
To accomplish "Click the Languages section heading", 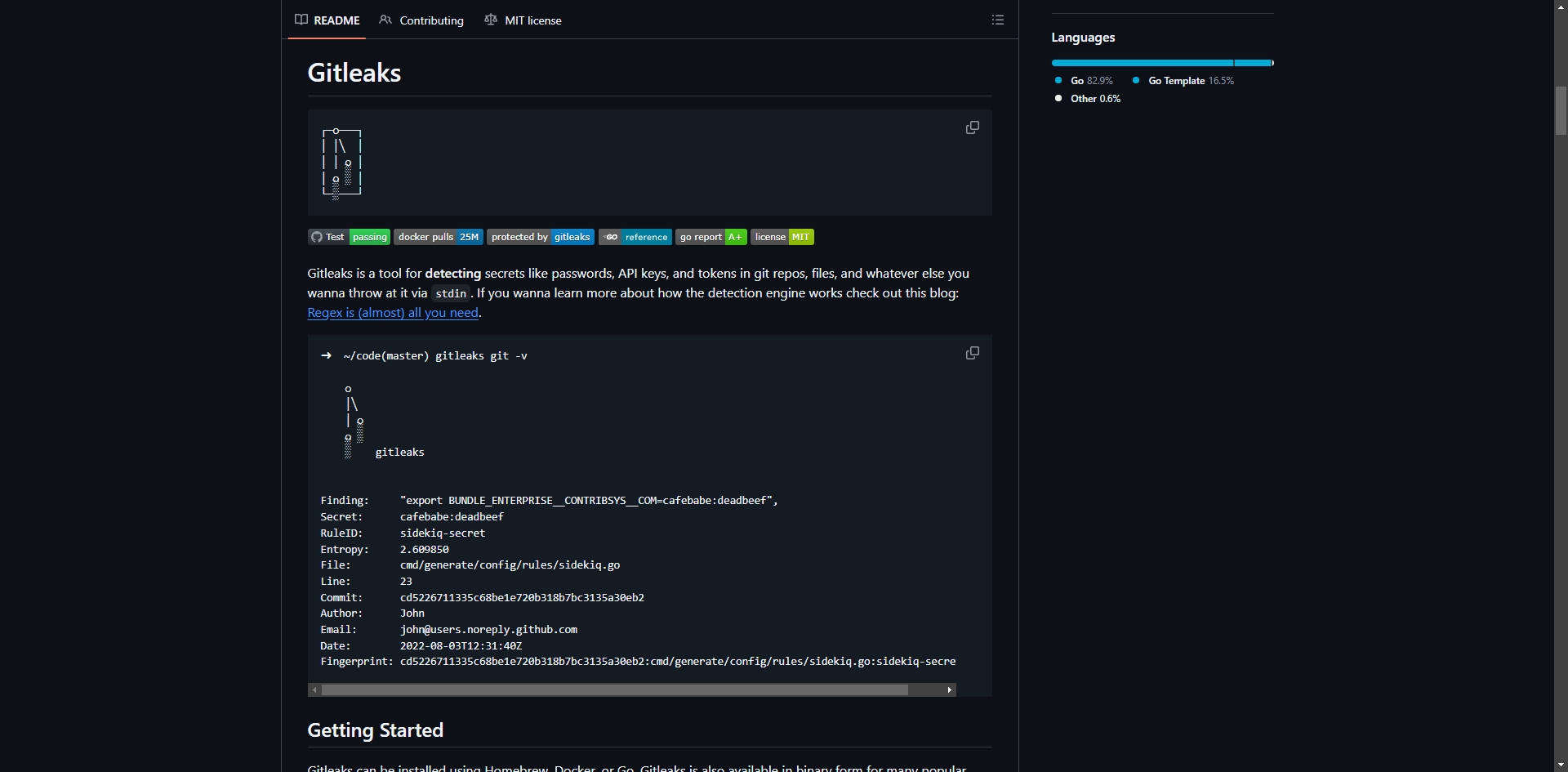I will point(1083,38).
